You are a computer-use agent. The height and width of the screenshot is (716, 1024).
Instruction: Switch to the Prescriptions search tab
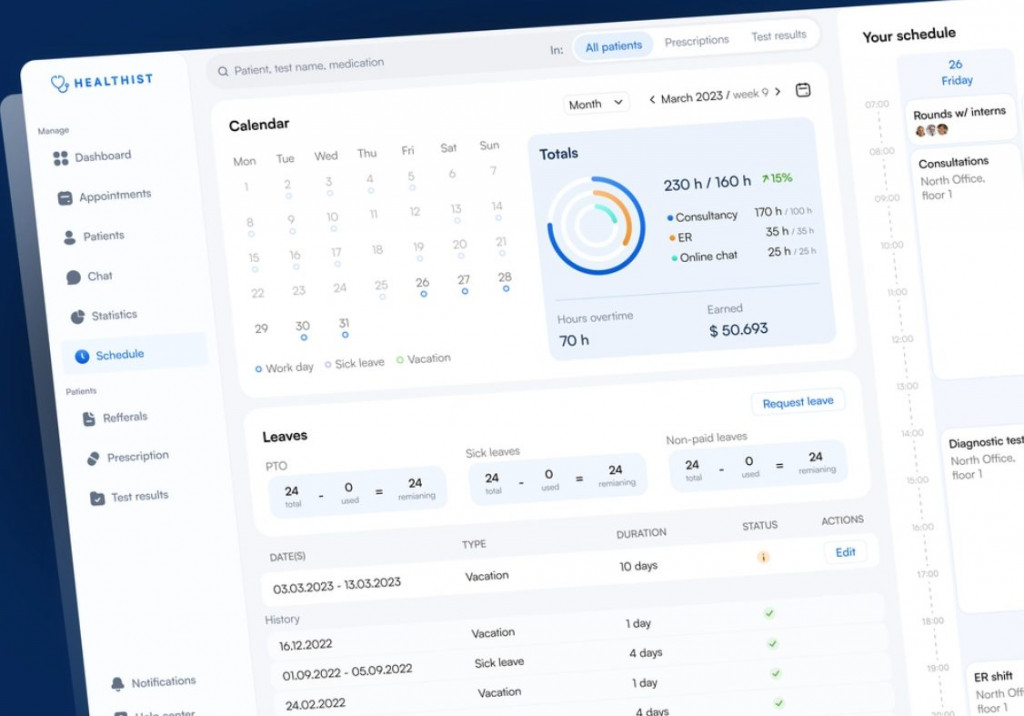(696, 40)
